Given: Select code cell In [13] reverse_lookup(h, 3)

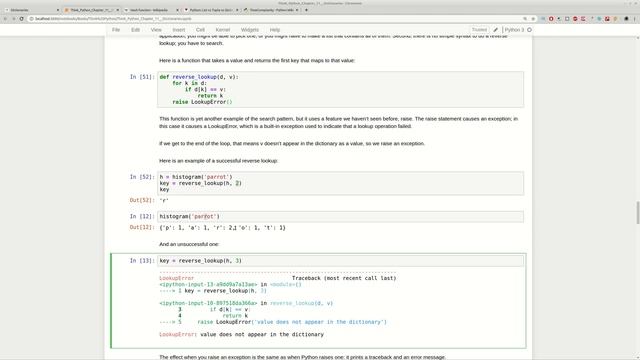Looking at the screenshot, I should click(340, 260).
